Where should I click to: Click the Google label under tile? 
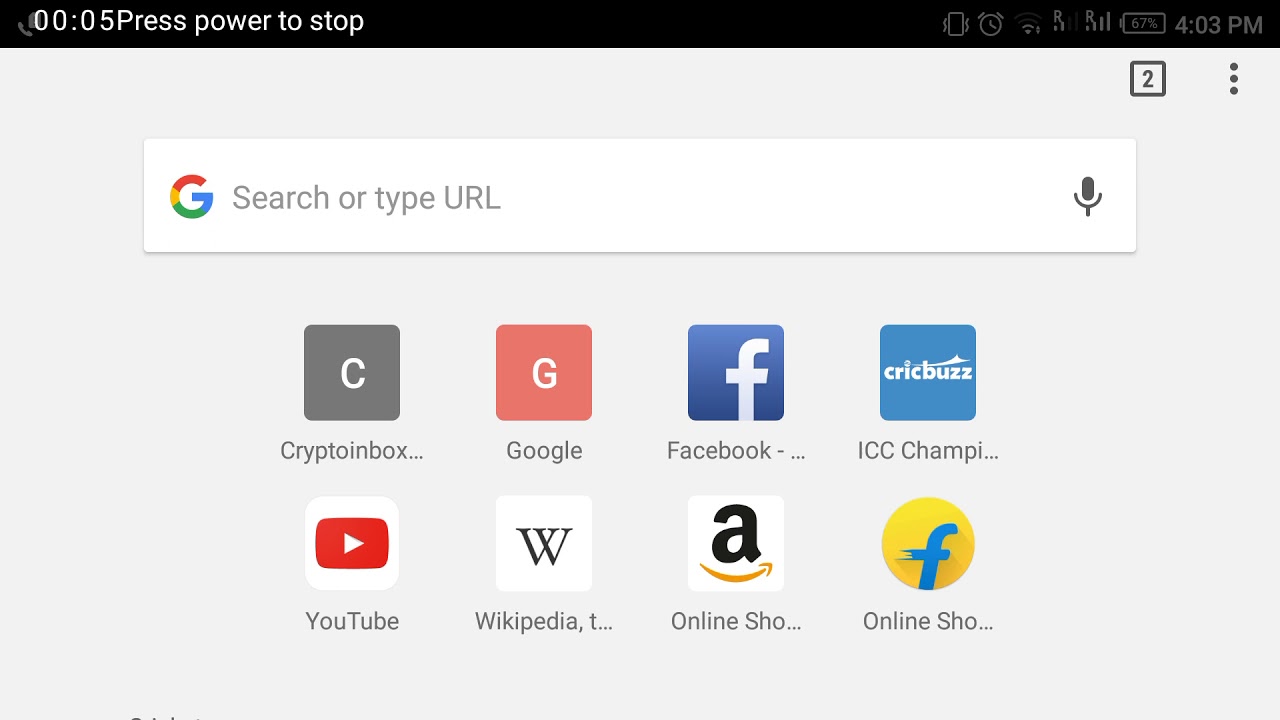pyautogui.click(x=544, y=451)
